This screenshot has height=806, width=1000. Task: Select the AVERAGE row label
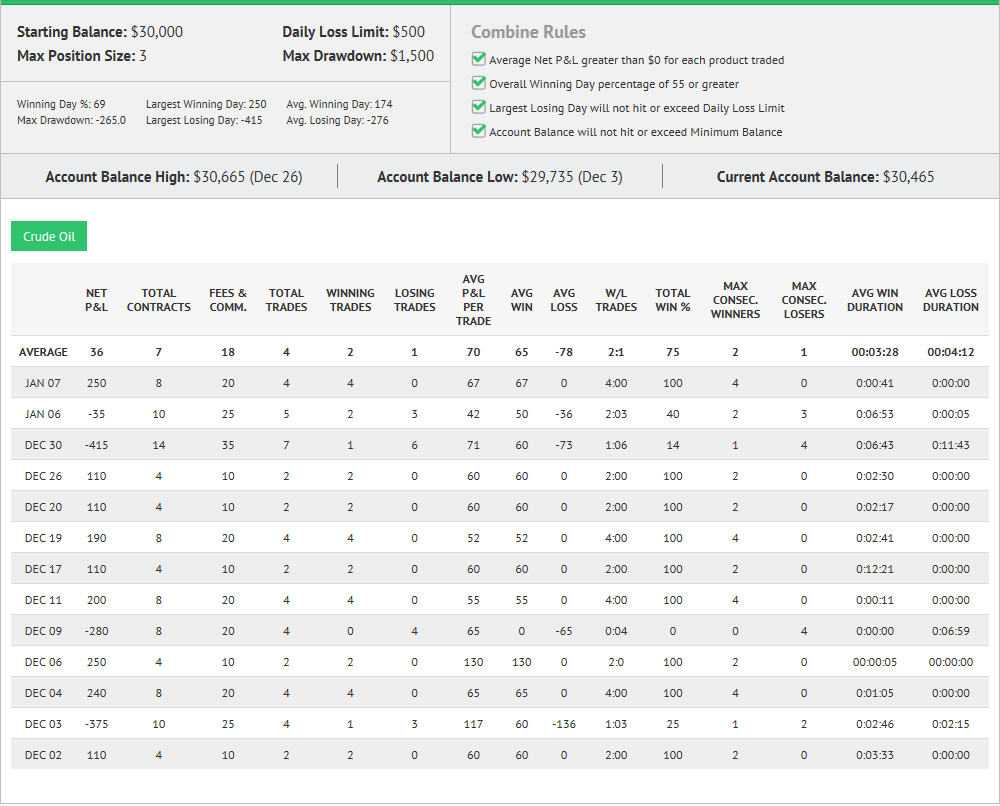pyautogui.click(x=43, y=352)
